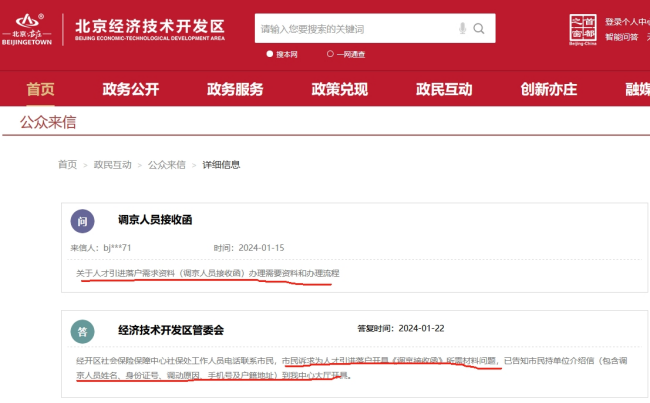Click the sender name bj***71
Viewport: 650px width, 403px height.
[117, 248]
